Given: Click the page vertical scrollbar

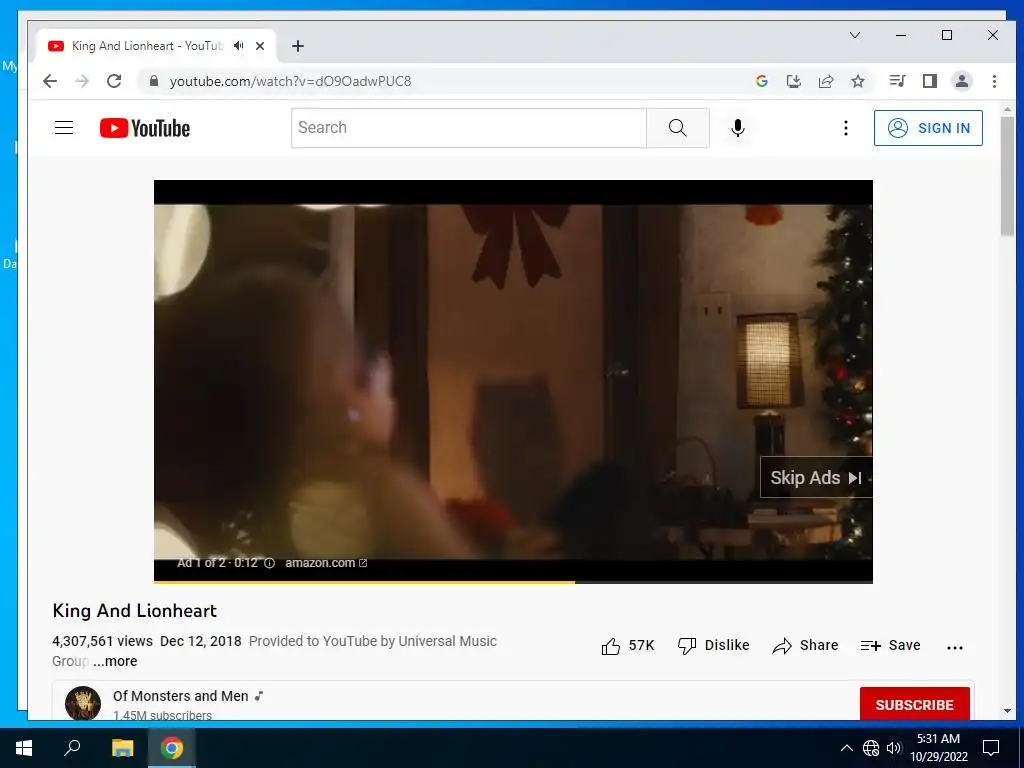Looking at the screenshot, I should [1008, 178].
